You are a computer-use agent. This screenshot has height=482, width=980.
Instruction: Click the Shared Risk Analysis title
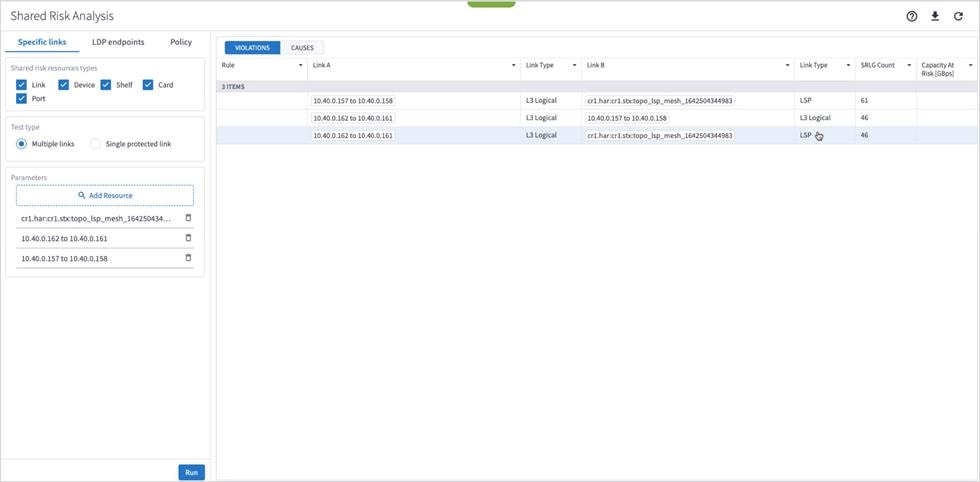click(62, 16)
